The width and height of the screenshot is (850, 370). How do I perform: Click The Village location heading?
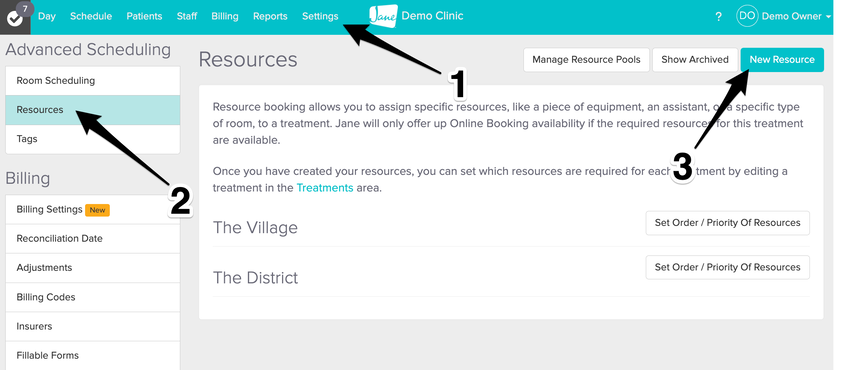point(255,227)
